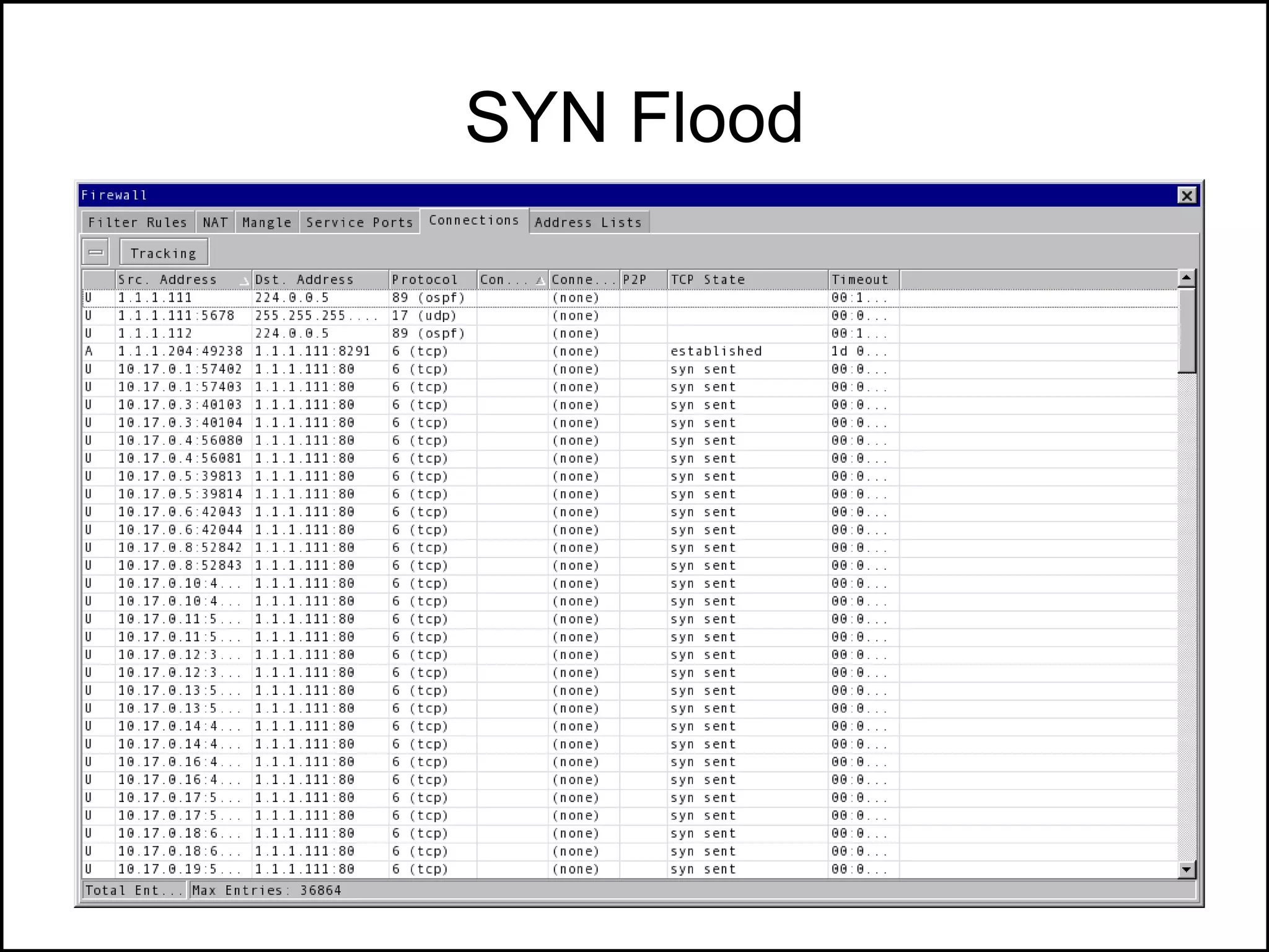Viewport: 1269px width, 952px height.
Task: Sort by Dst. Address column header
Action: [320, 279]
